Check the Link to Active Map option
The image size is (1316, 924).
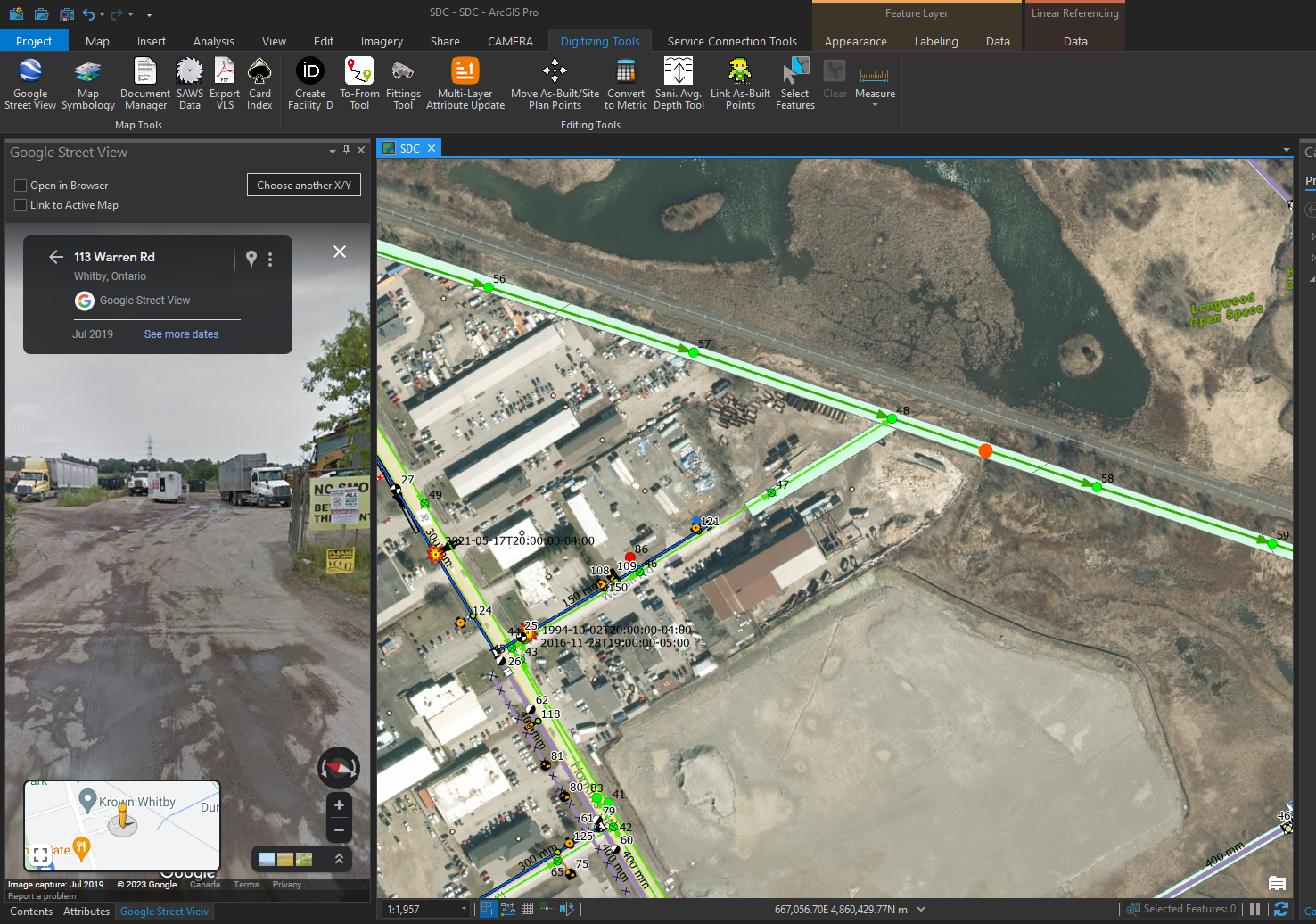tap(21, 205)
